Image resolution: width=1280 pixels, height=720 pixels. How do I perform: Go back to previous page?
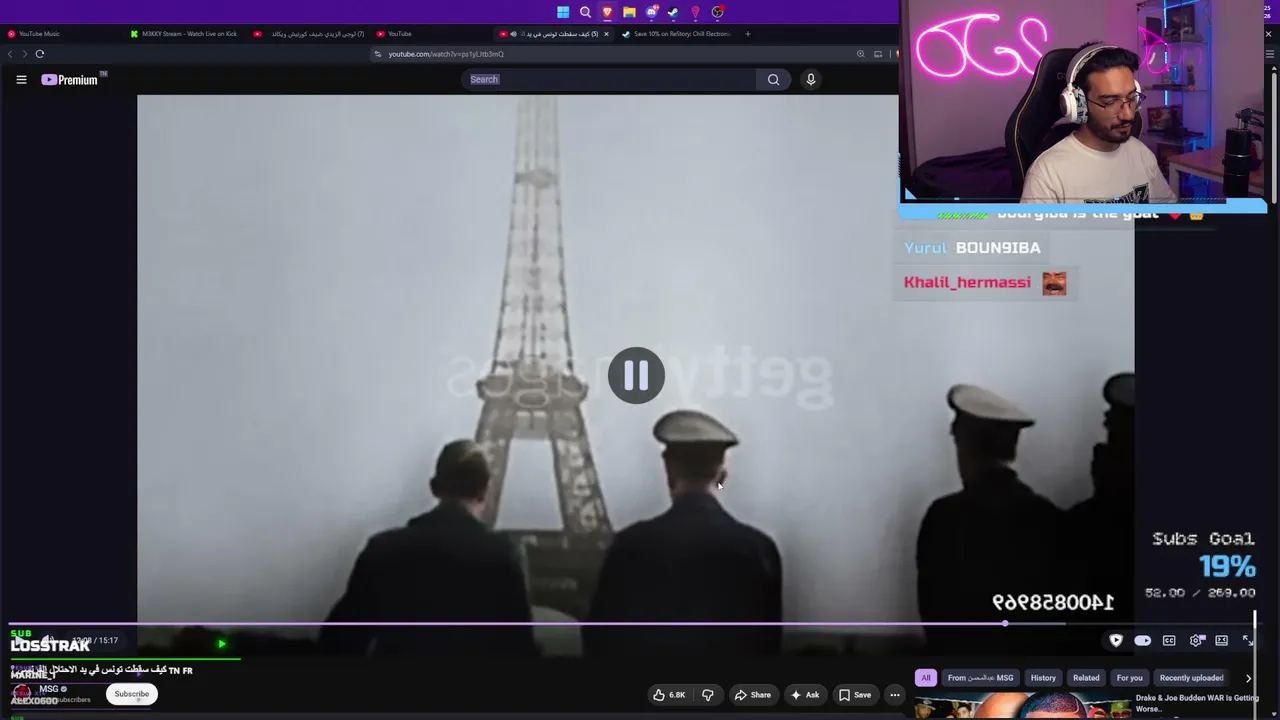pos(10,54)
